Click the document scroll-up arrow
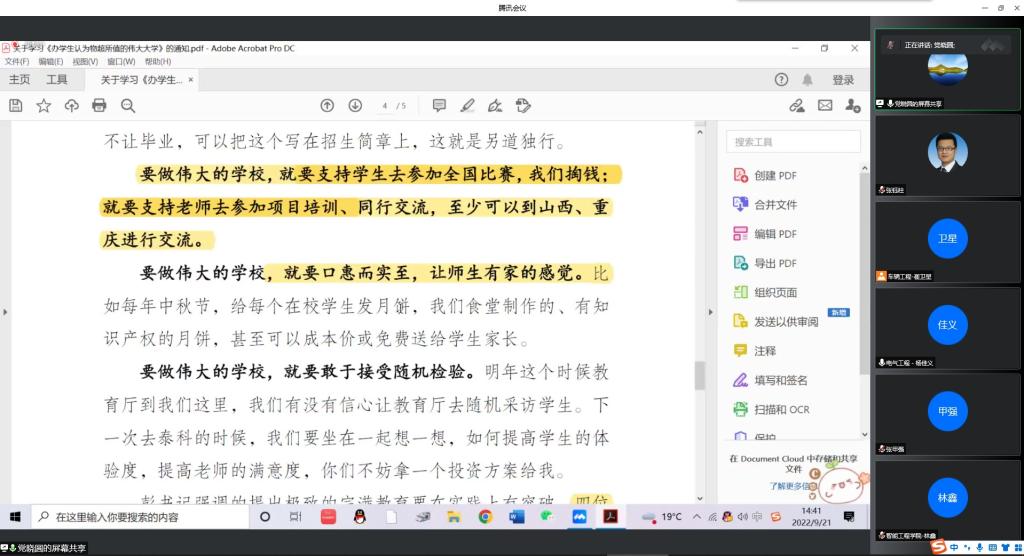This screenshot has width=1024, height=556. [x=700, y=131]
